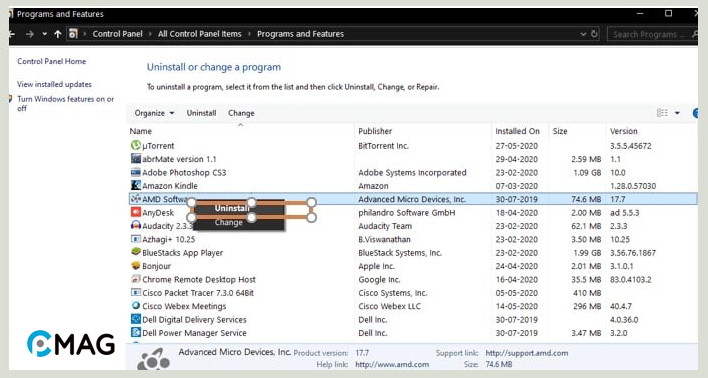Open Turn Windows features on or off
Screen dimensions: 708x378
[65, 103]
